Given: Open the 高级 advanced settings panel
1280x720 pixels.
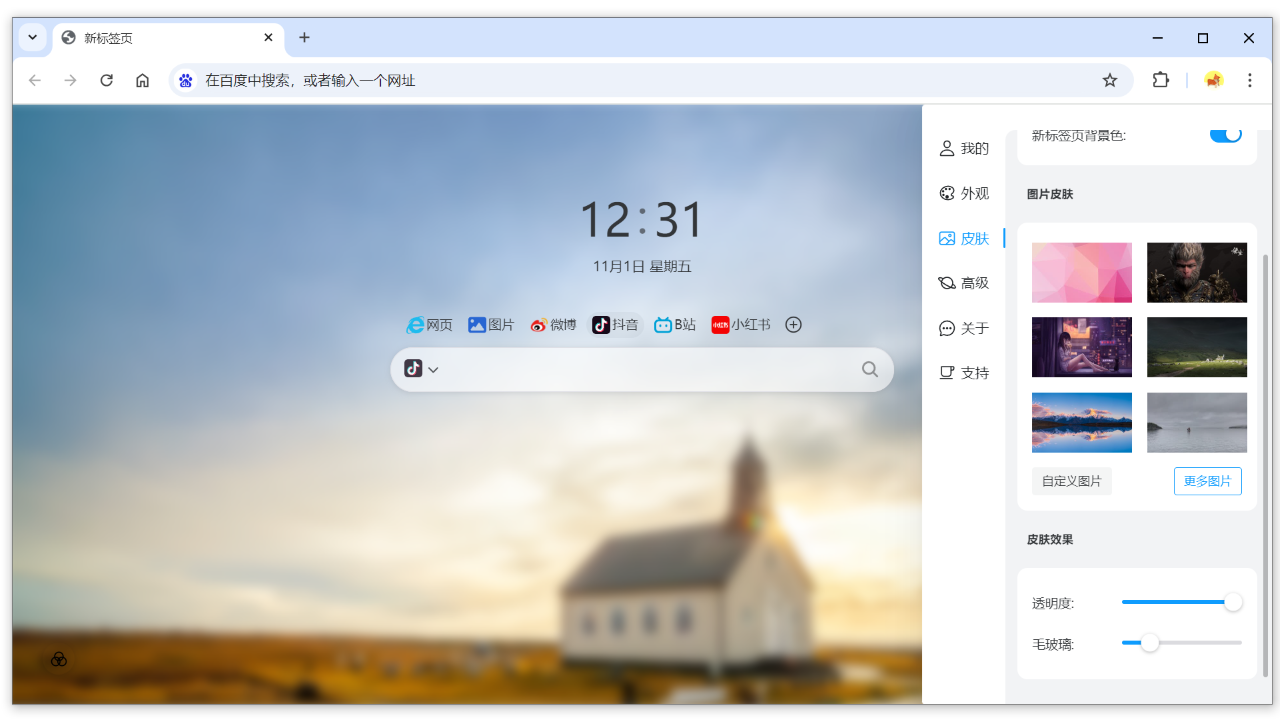Looking at the screenshot, I should pyautogui.click(x=964, y=282).
